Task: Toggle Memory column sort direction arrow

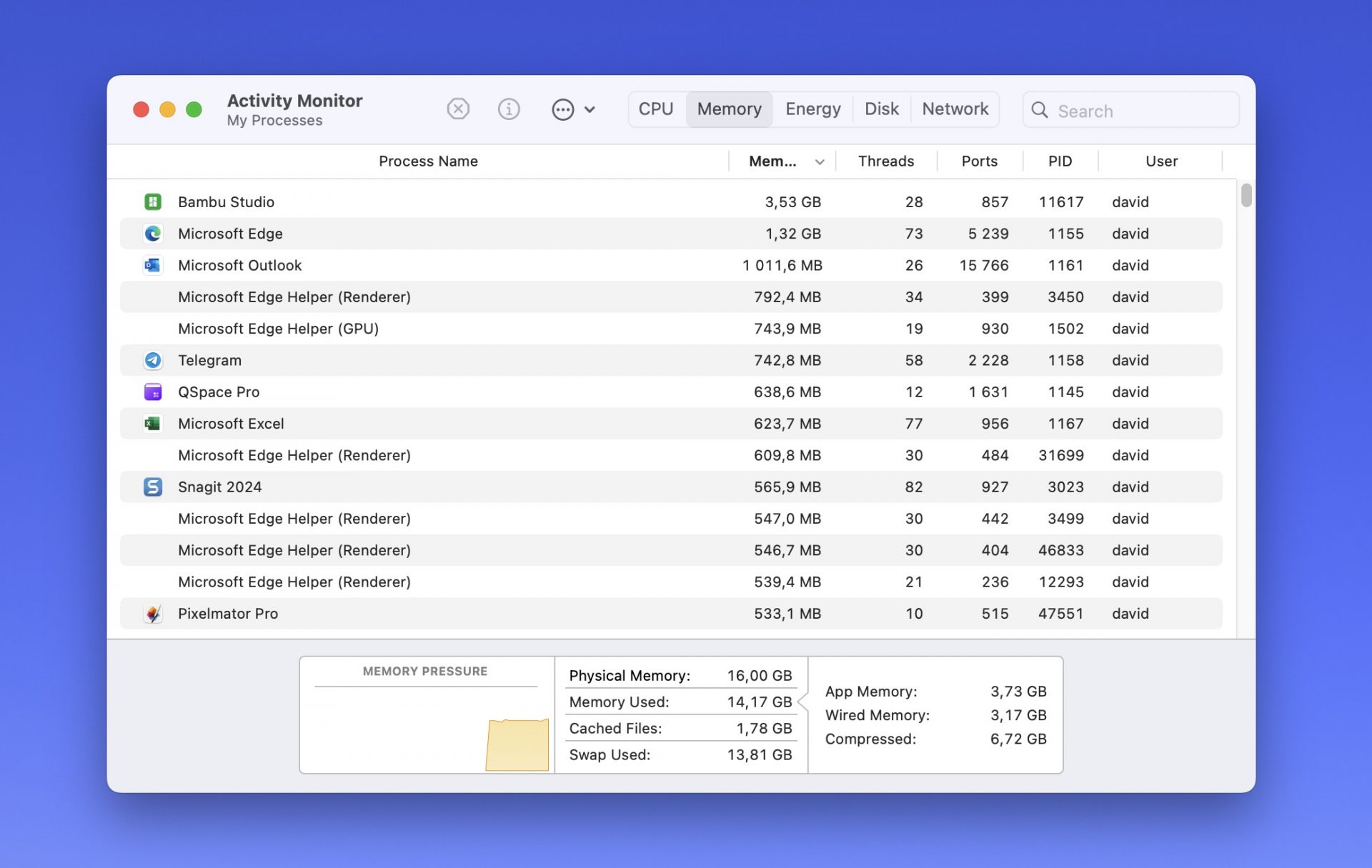Action: click(820, 162)
